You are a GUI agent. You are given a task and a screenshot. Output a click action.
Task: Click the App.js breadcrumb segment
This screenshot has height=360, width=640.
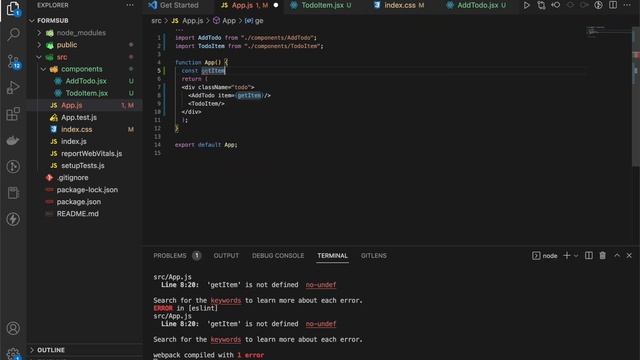coord(187,20)
